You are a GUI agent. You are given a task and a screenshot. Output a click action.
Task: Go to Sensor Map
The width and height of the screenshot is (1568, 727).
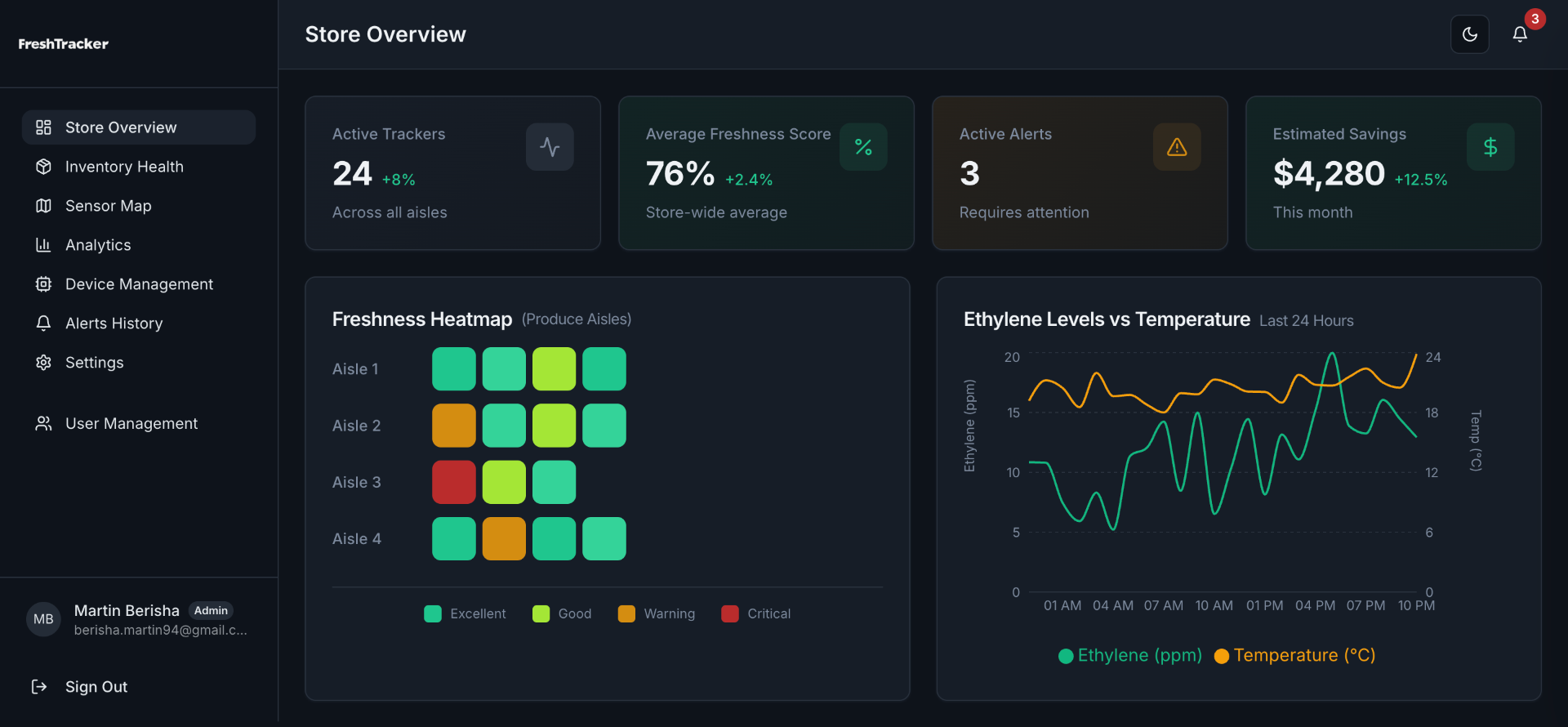point(139,206)
